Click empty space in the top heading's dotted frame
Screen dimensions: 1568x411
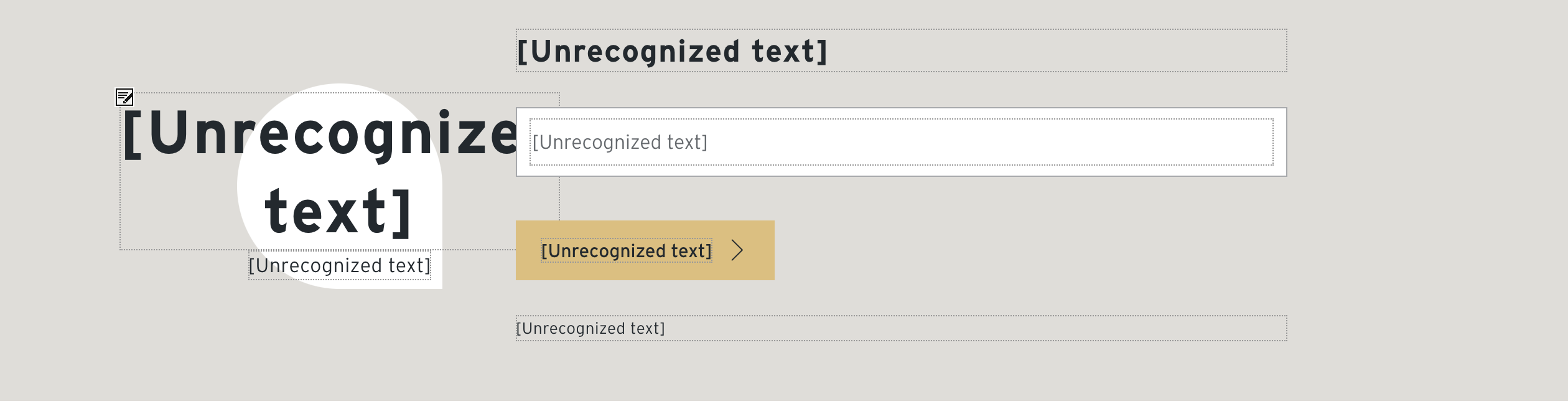pyautogui.click(x=1058, y=51)
